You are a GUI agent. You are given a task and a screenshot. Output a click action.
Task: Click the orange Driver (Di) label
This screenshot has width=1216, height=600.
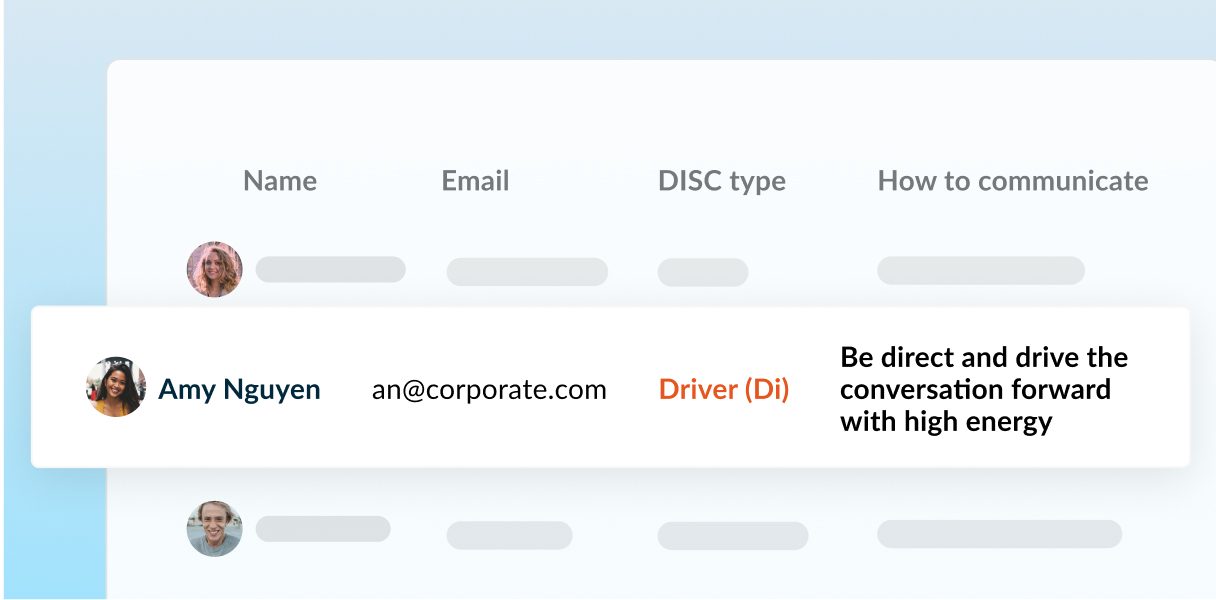[724, 389]
